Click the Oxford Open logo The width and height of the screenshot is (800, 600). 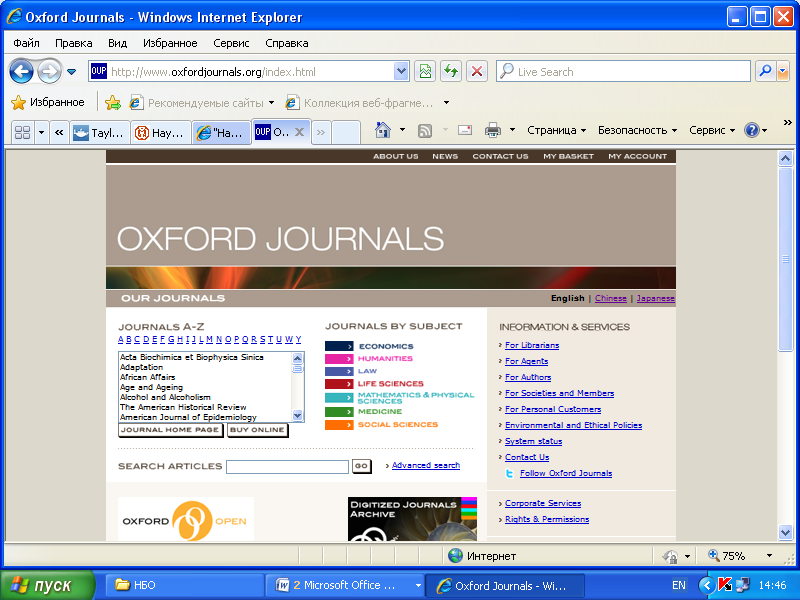(185, 519)
